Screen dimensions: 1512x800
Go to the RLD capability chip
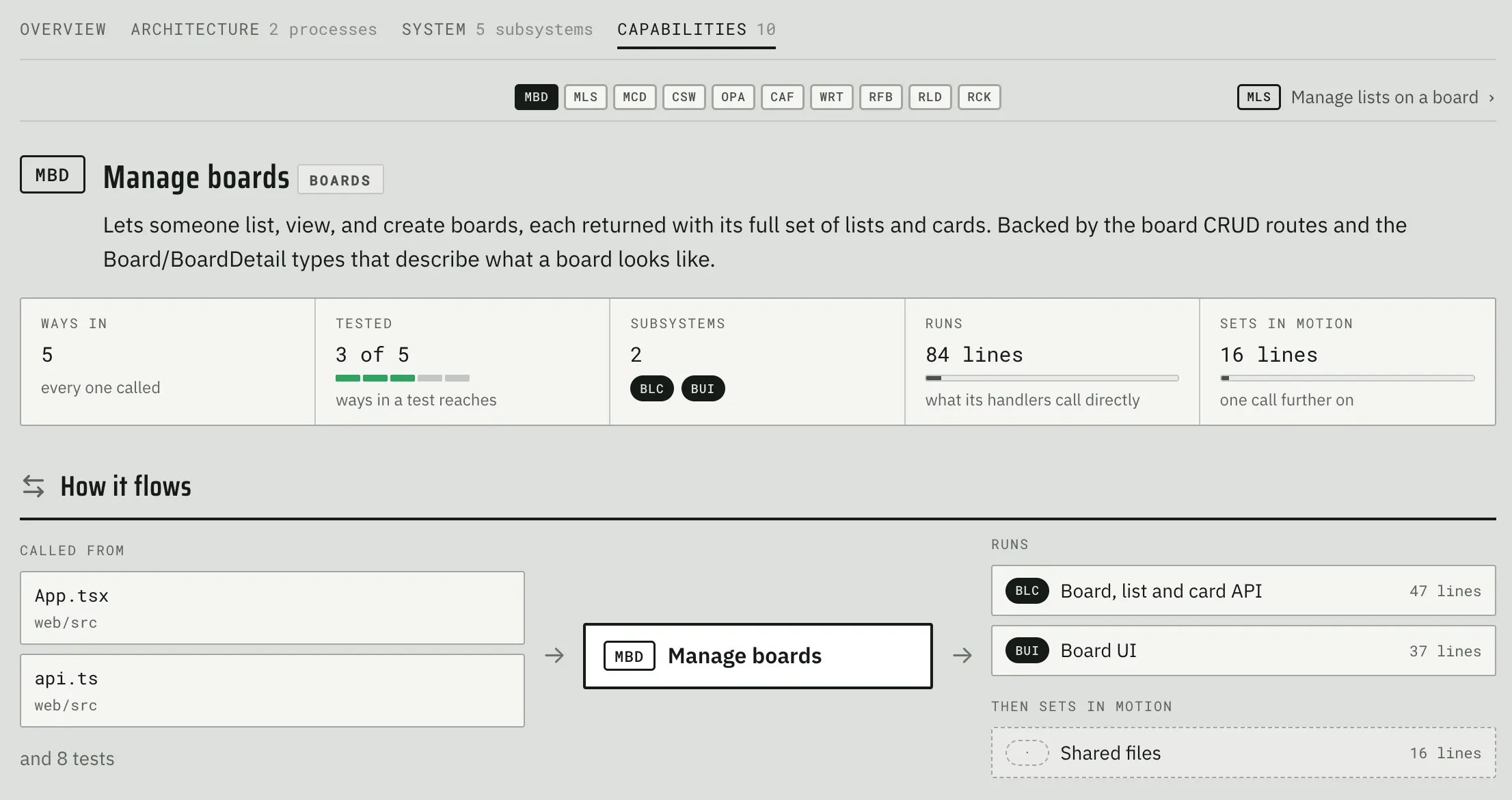pos(930,97)
